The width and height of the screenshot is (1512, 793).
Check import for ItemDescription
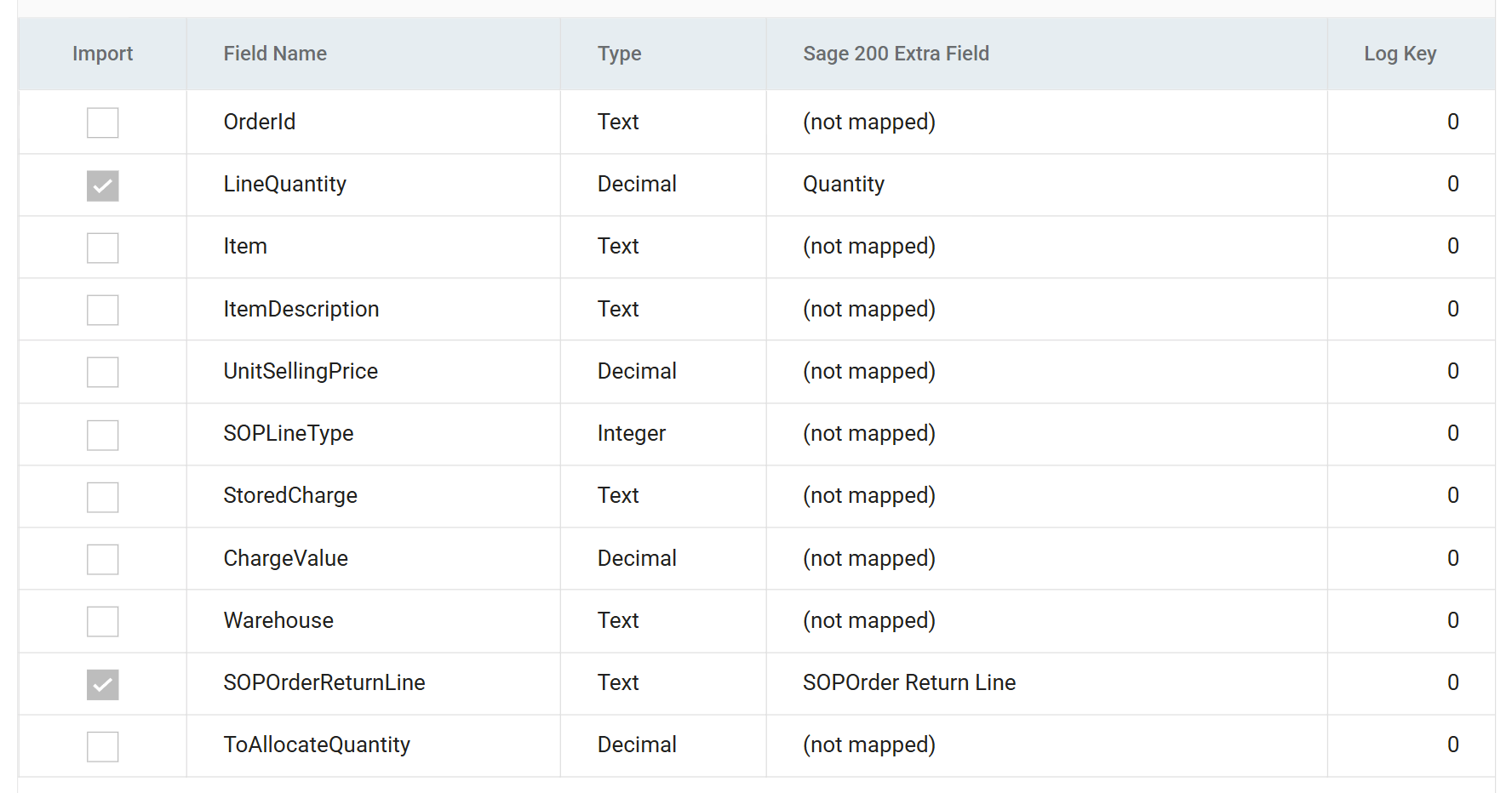point(102,310)
